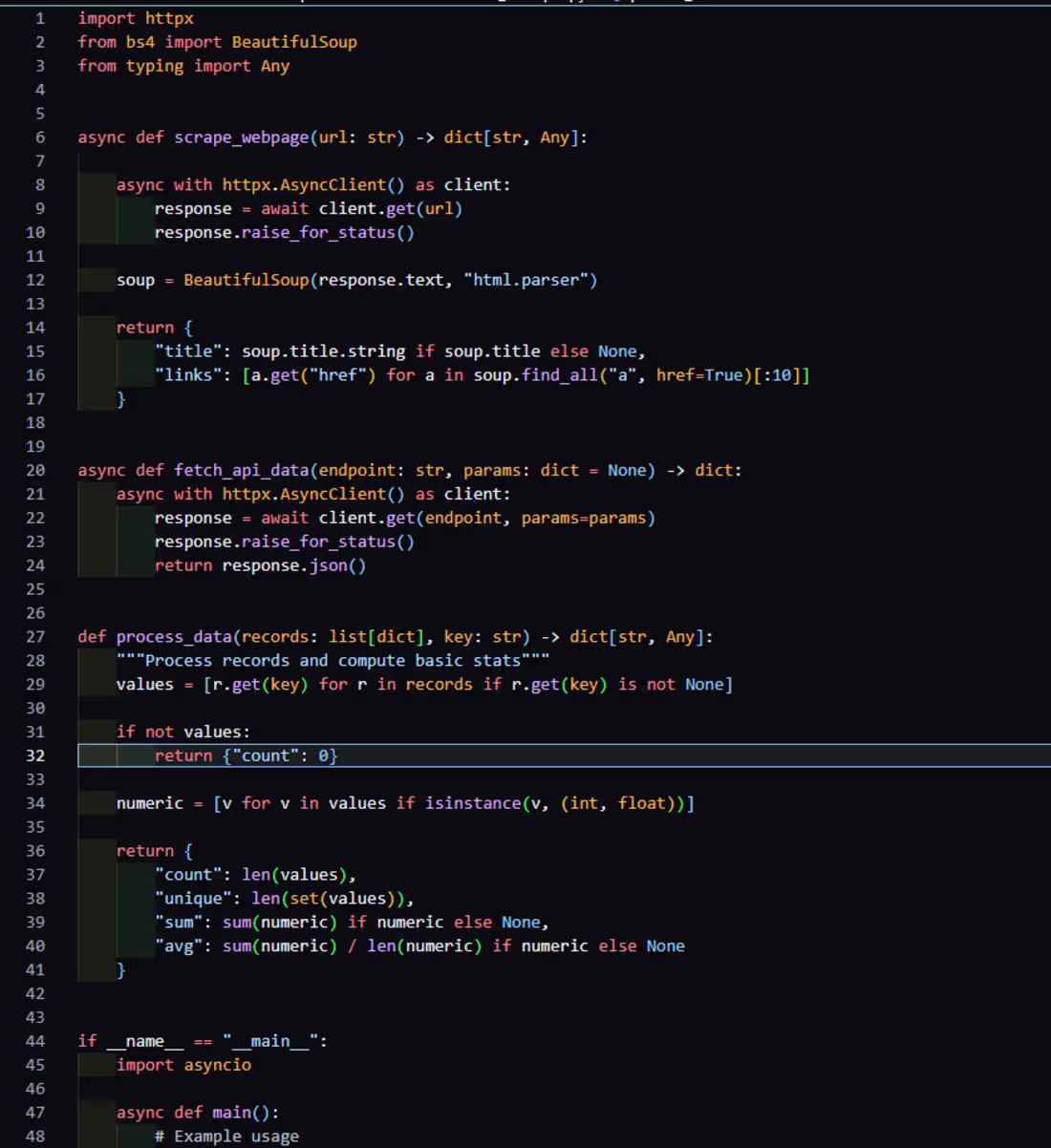The width and height of the screenshot is (1051, 1148).
Task: Click line number 20 in the gutter
Action: point(35,470)
